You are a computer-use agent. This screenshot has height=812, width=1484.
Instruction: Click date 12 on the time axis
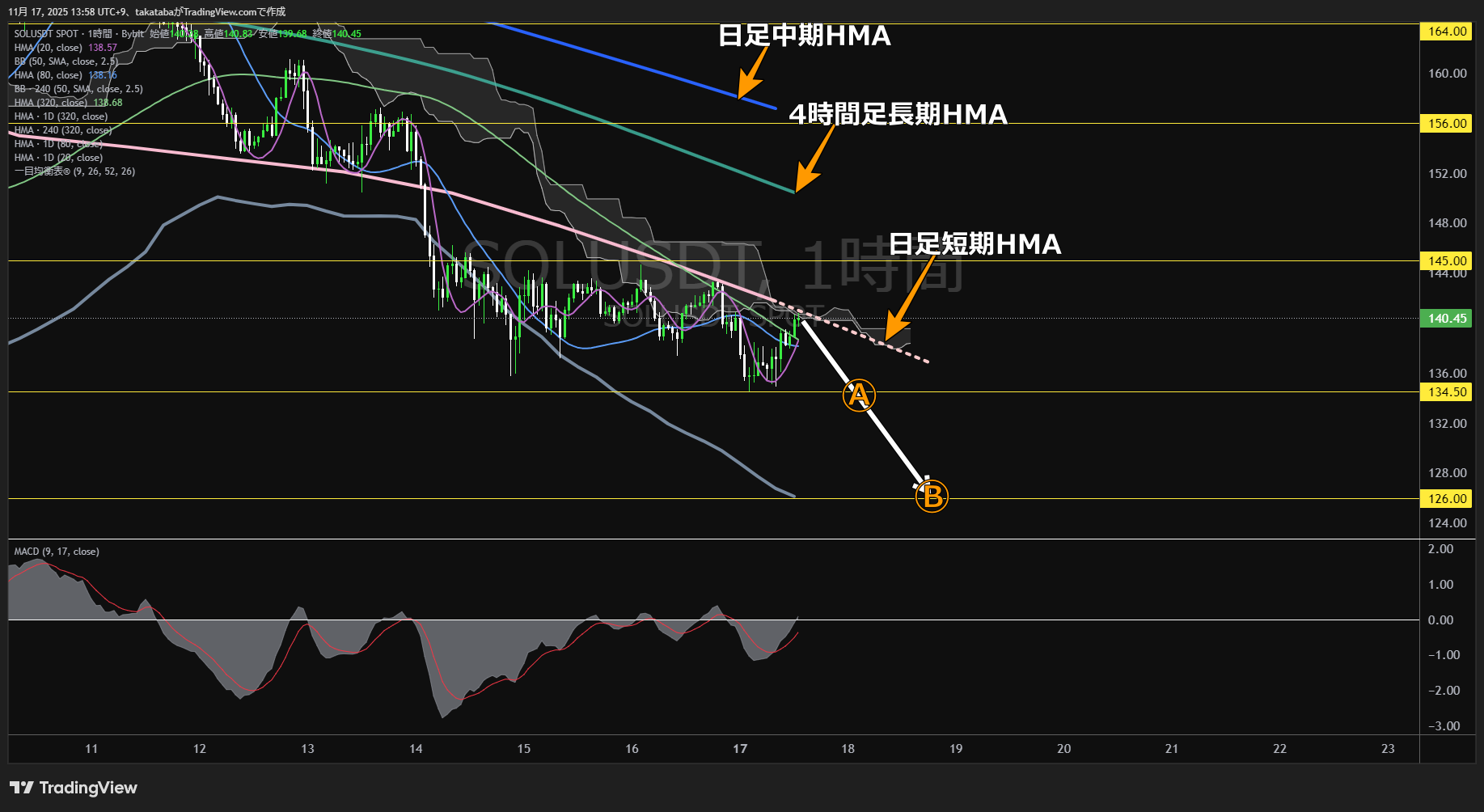pyautogui.click(x=200, y=749)
